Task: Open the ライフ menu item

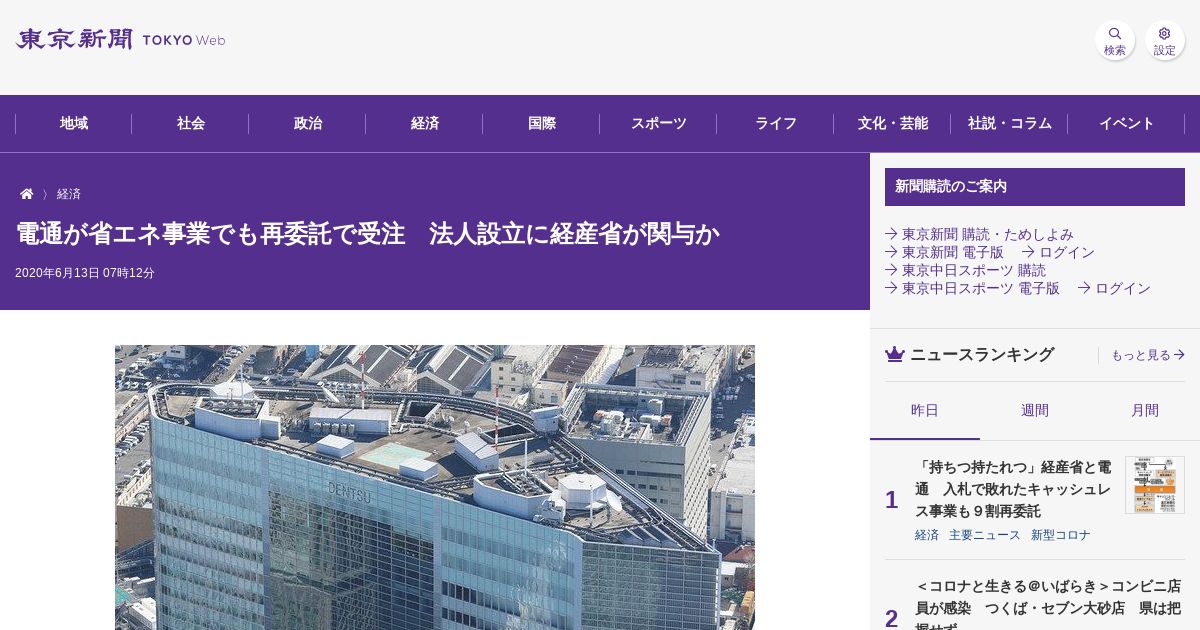Action: coord(776,124)
